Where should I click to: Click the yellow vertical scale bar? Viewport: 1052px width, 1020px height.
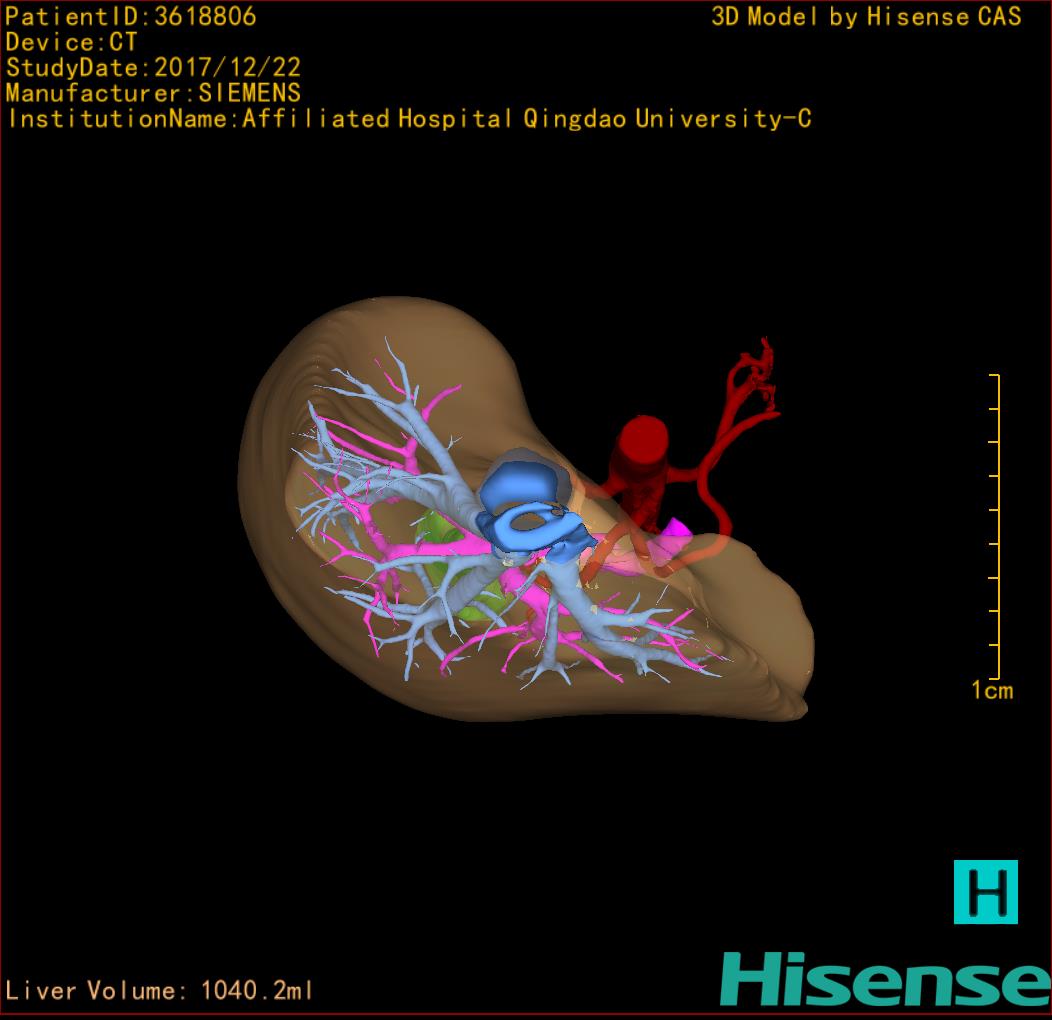click(x=996, y=525)
